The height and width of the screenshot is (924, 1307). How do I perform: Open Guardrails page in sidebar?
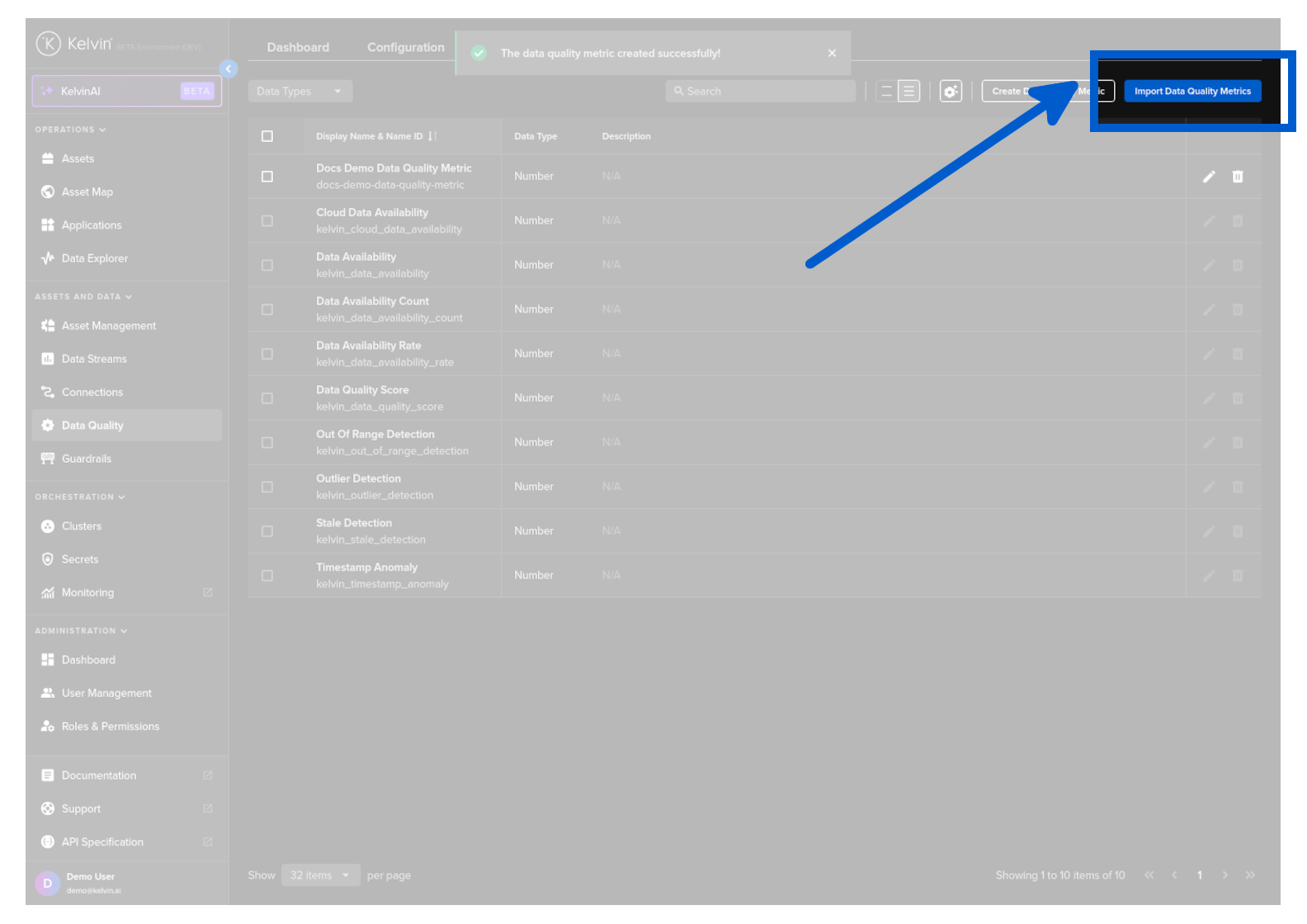(x=86, y=459)
